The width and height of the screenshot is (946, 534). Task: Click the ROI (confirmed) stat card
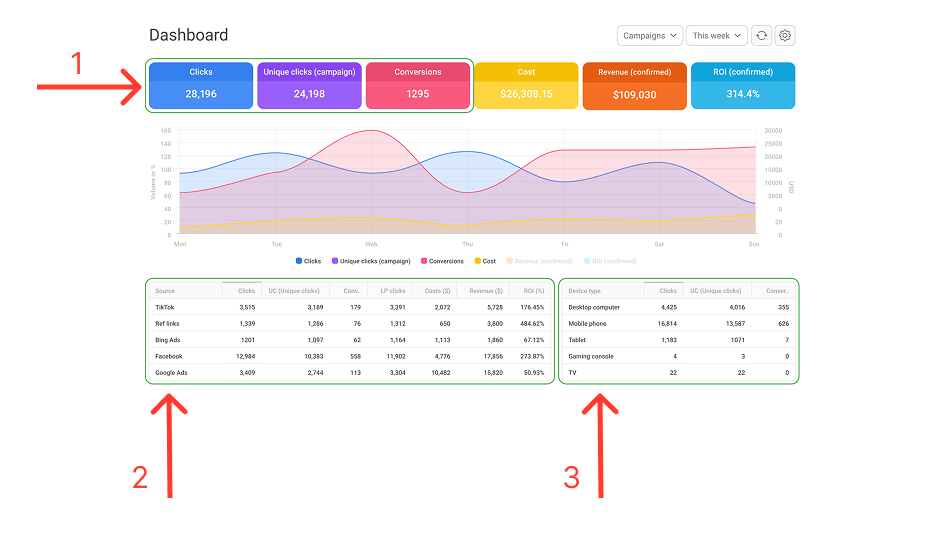click(743, 86)
